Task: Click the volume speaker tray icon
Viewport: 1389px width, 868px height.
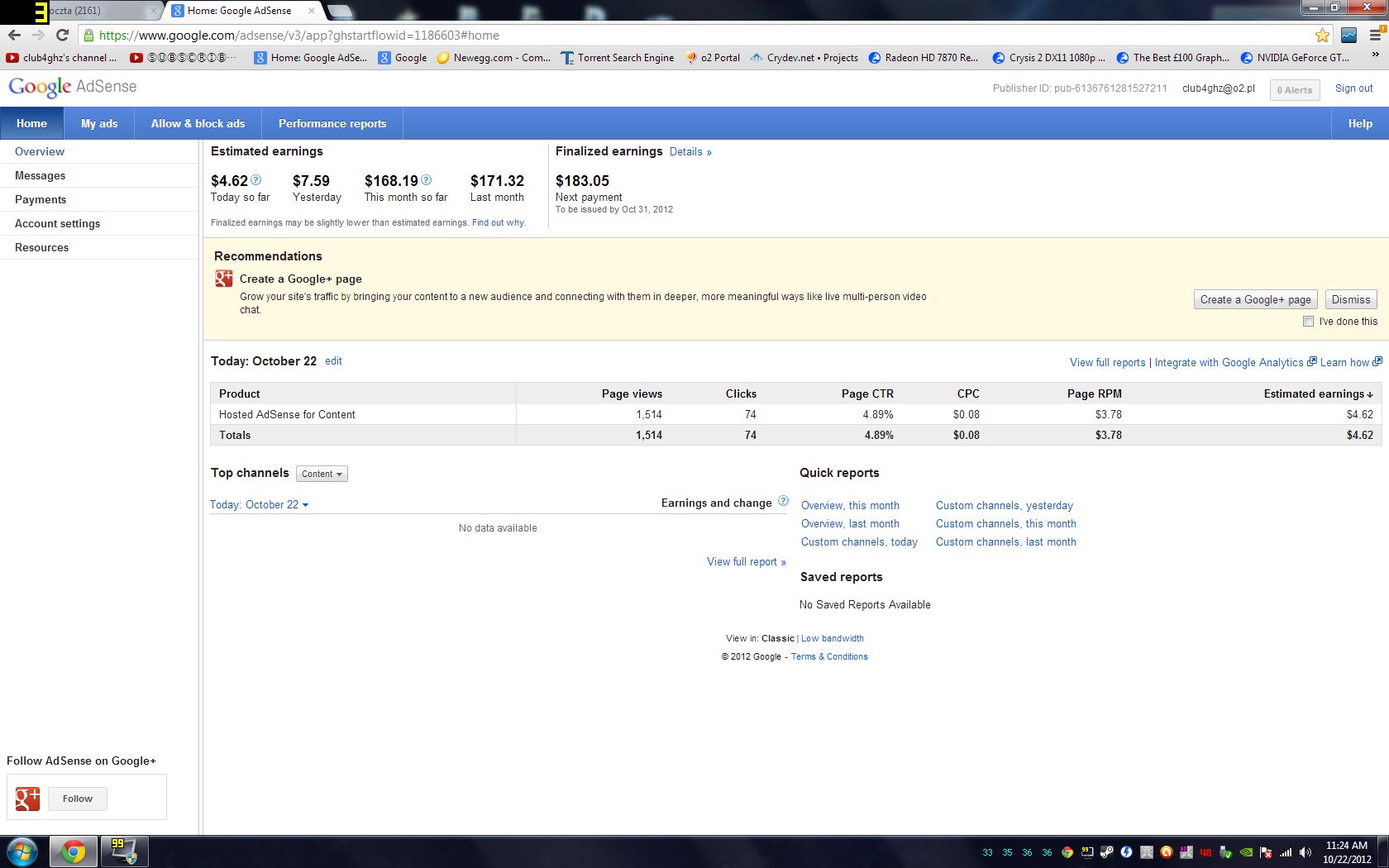Action: (x=1305, y=852)
